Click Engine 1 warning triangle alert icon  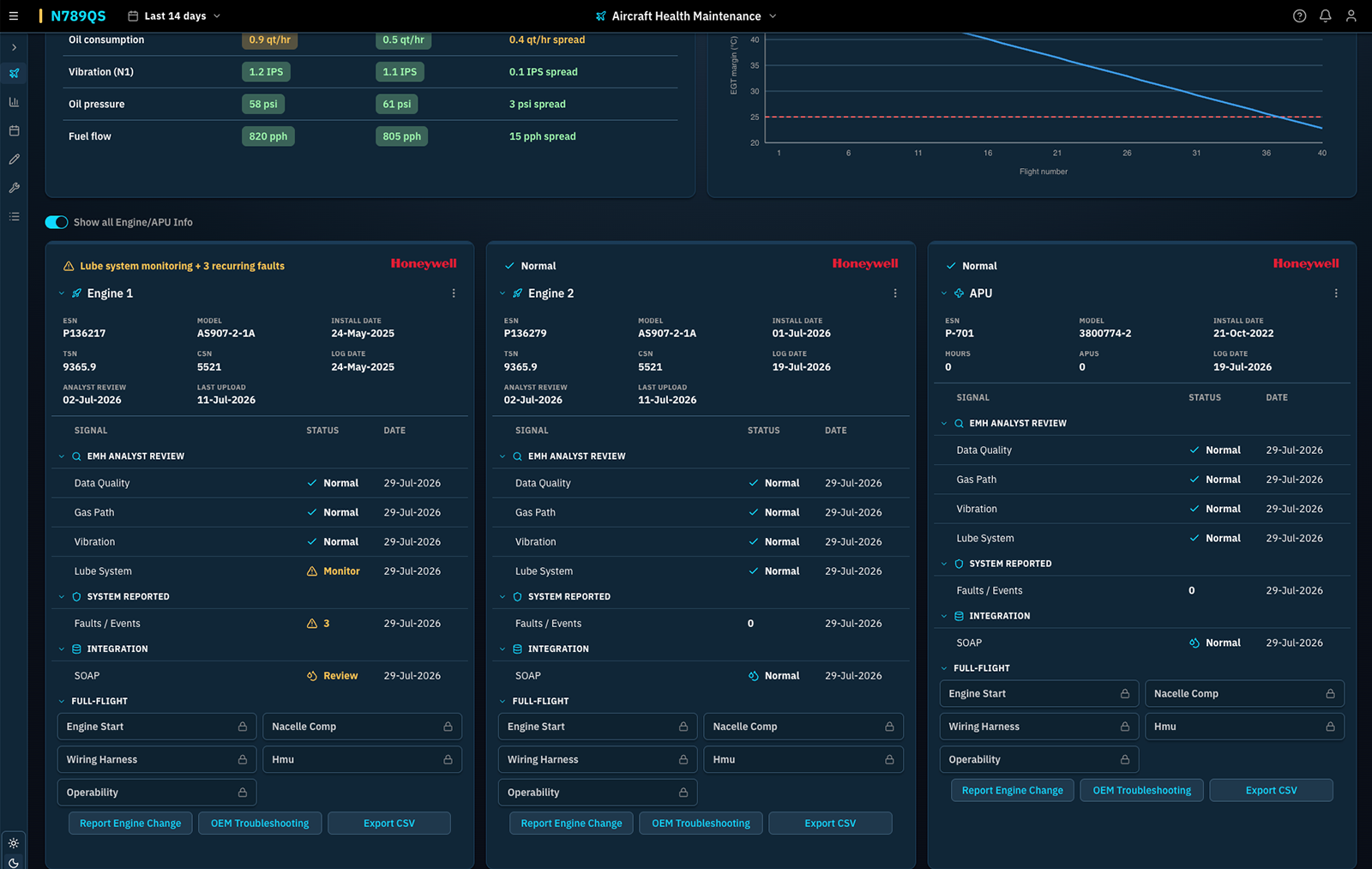click(69, 266)
